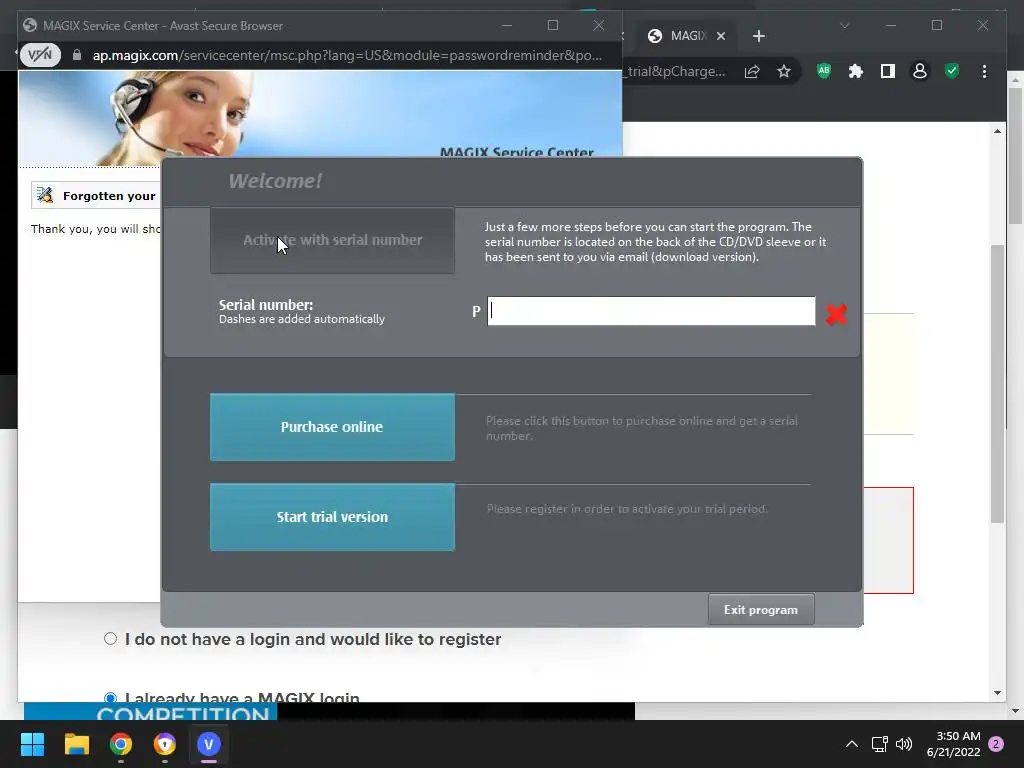This screenshot has width=1024, height=768.
Task: Click the Purchase online button
Action: (332, 427)
